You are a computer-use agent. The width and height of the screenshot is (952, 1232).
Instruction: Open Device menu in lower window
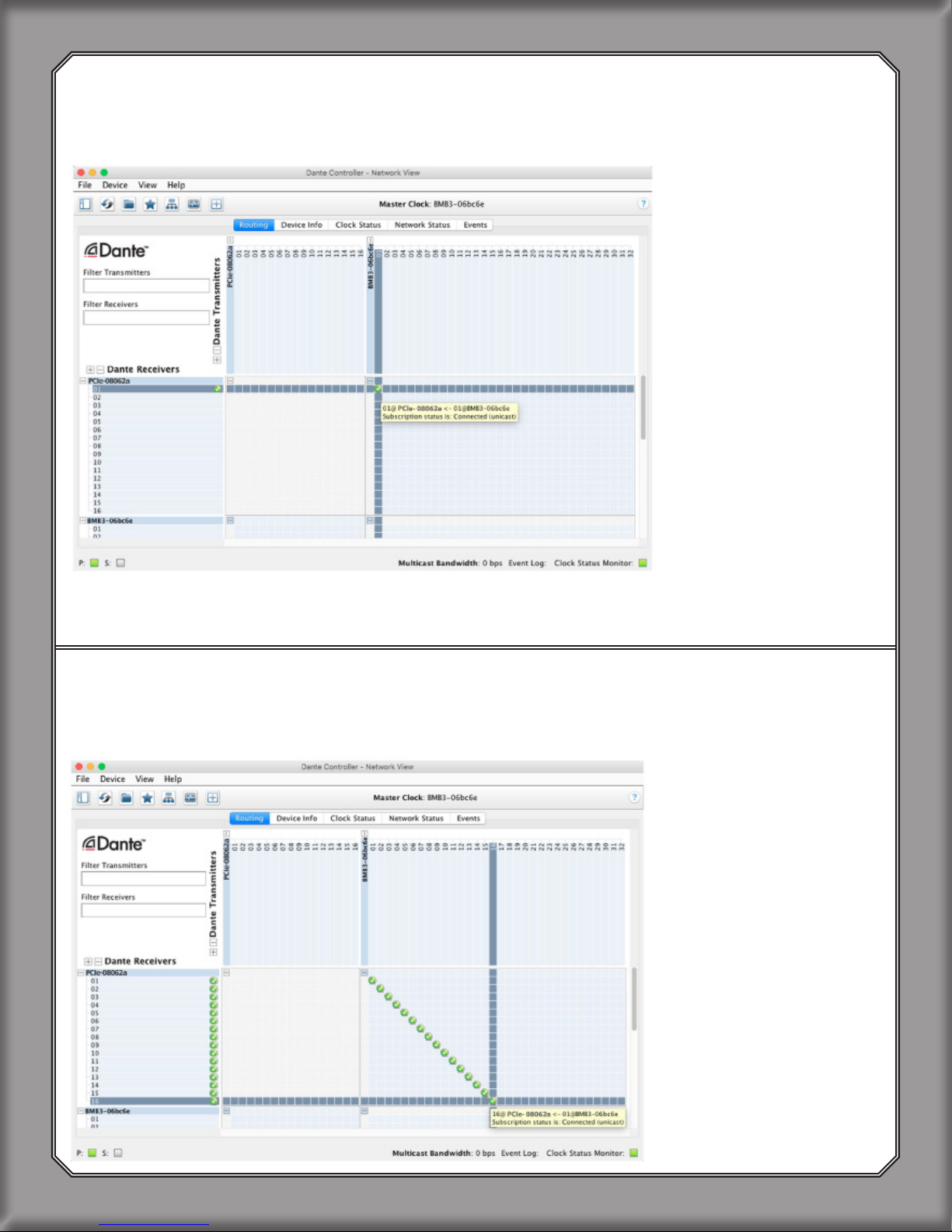point(113,779)
